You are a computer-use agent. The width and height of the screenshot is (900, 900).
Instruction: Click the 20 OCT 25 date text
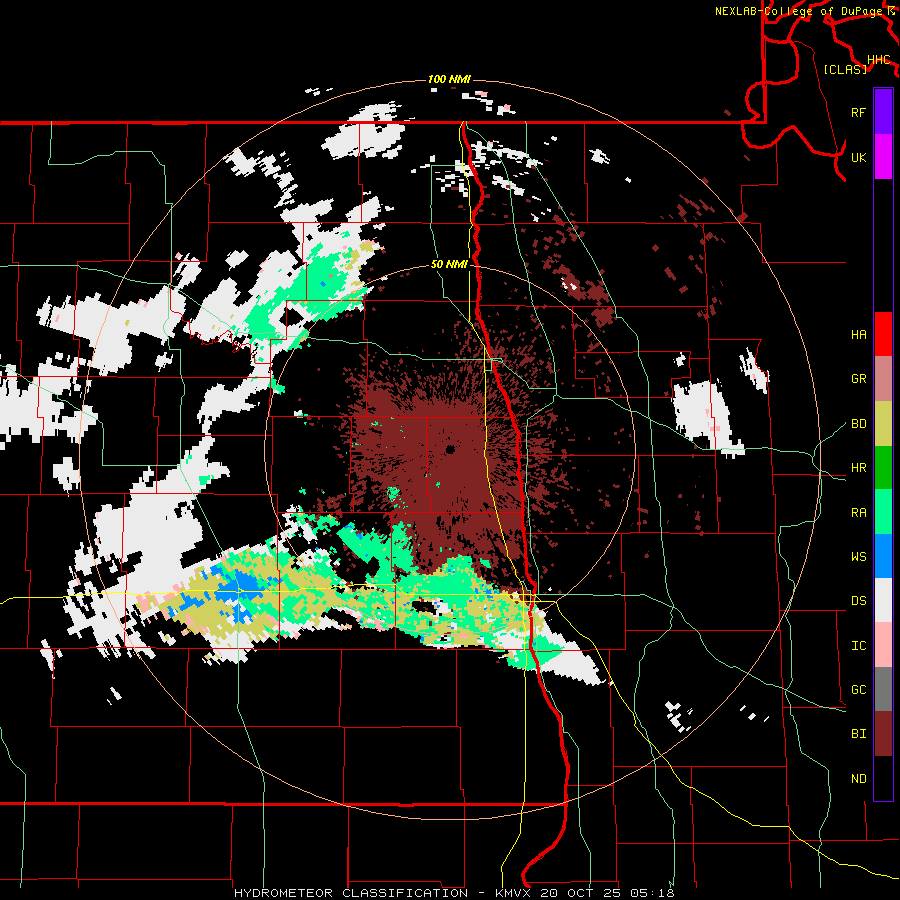tap(581, 893)
